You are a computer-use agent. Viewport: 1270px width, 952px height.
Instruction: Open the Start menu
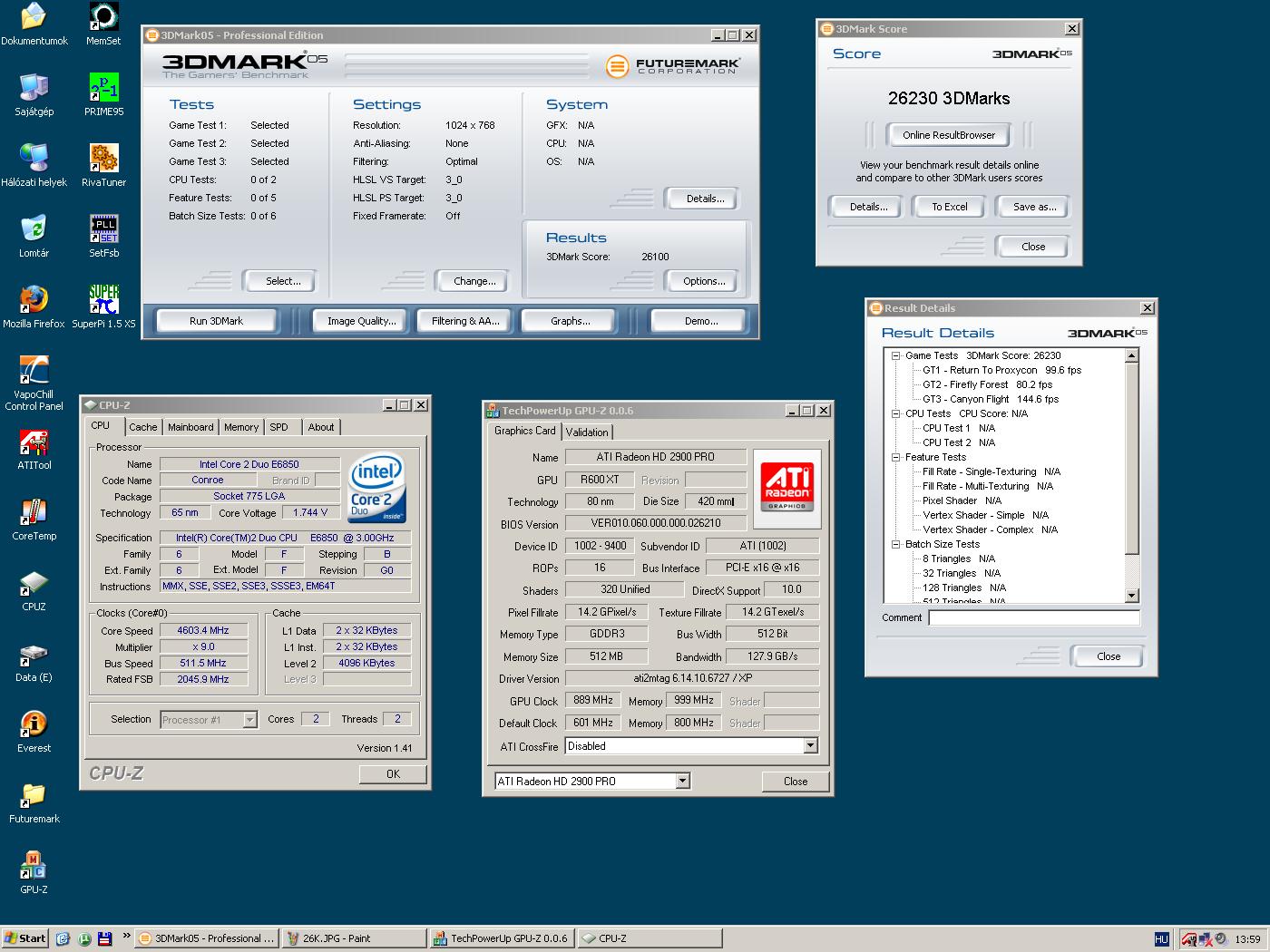point(24,938)
